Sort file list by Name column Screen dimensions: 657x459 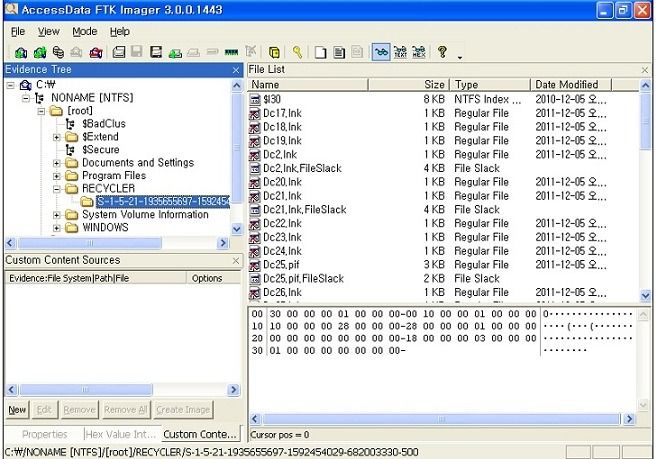pos(308,85)
